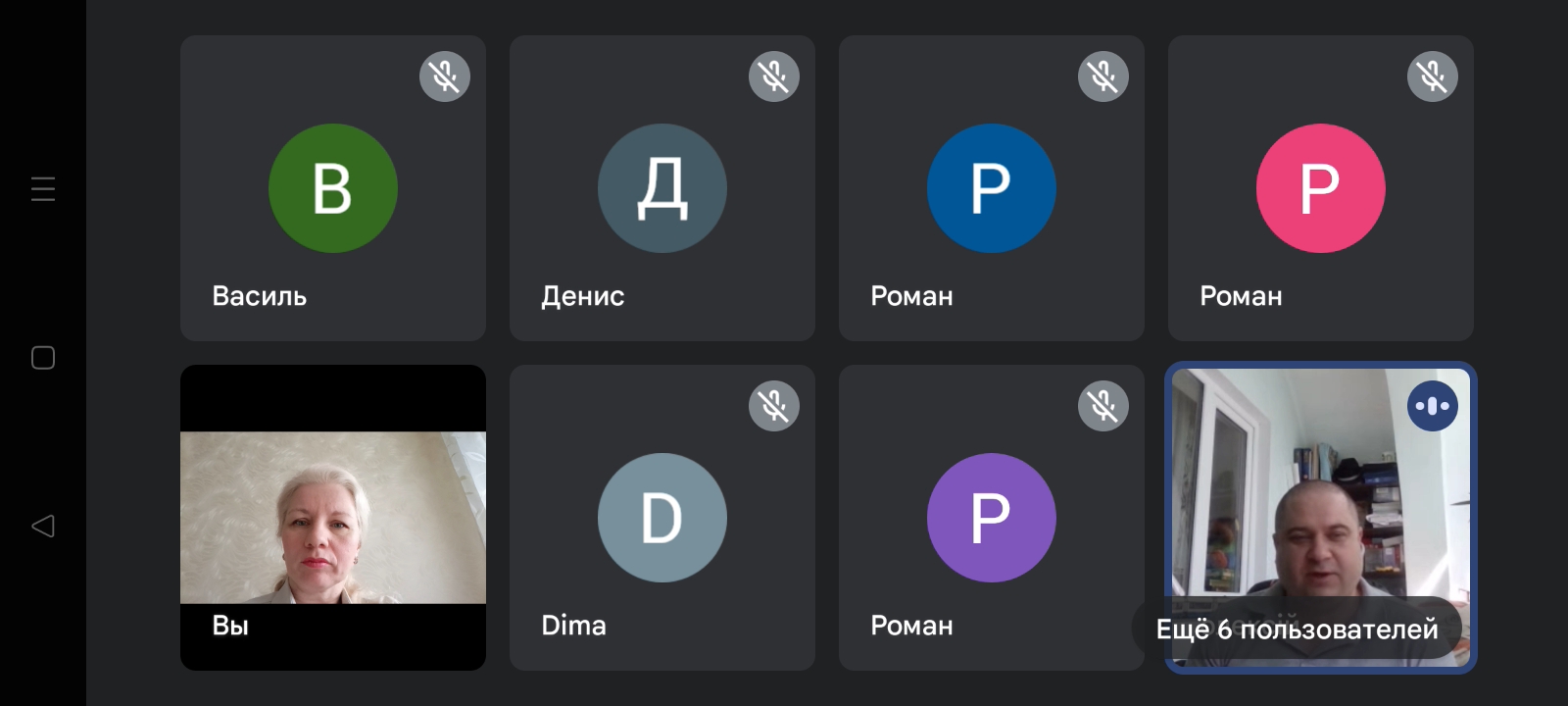Image resolution: width=1568 pixels, height=706 pixels.
Task: Open Android recent apps with three-line button
Action: [43, 188]
